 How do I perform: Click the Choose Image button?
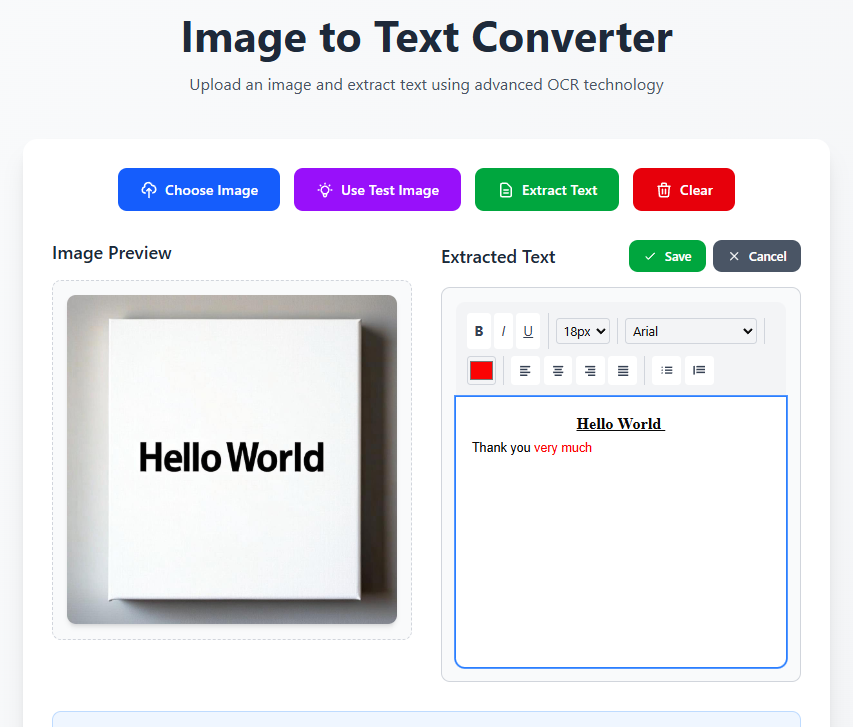(x=199, y=189)
